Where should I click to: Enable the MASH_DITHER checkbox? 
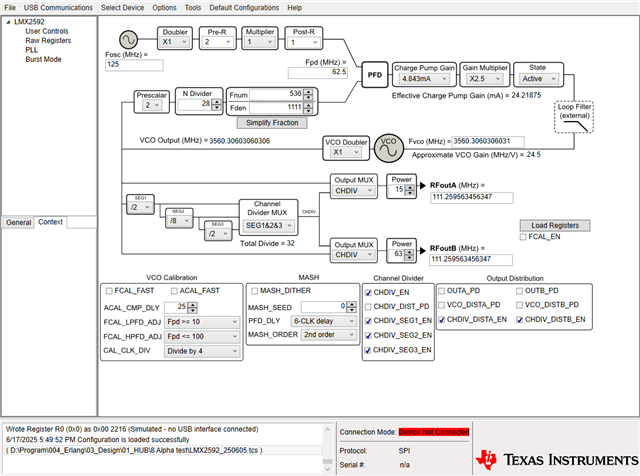pyautogui.click(x=255, y=291)
